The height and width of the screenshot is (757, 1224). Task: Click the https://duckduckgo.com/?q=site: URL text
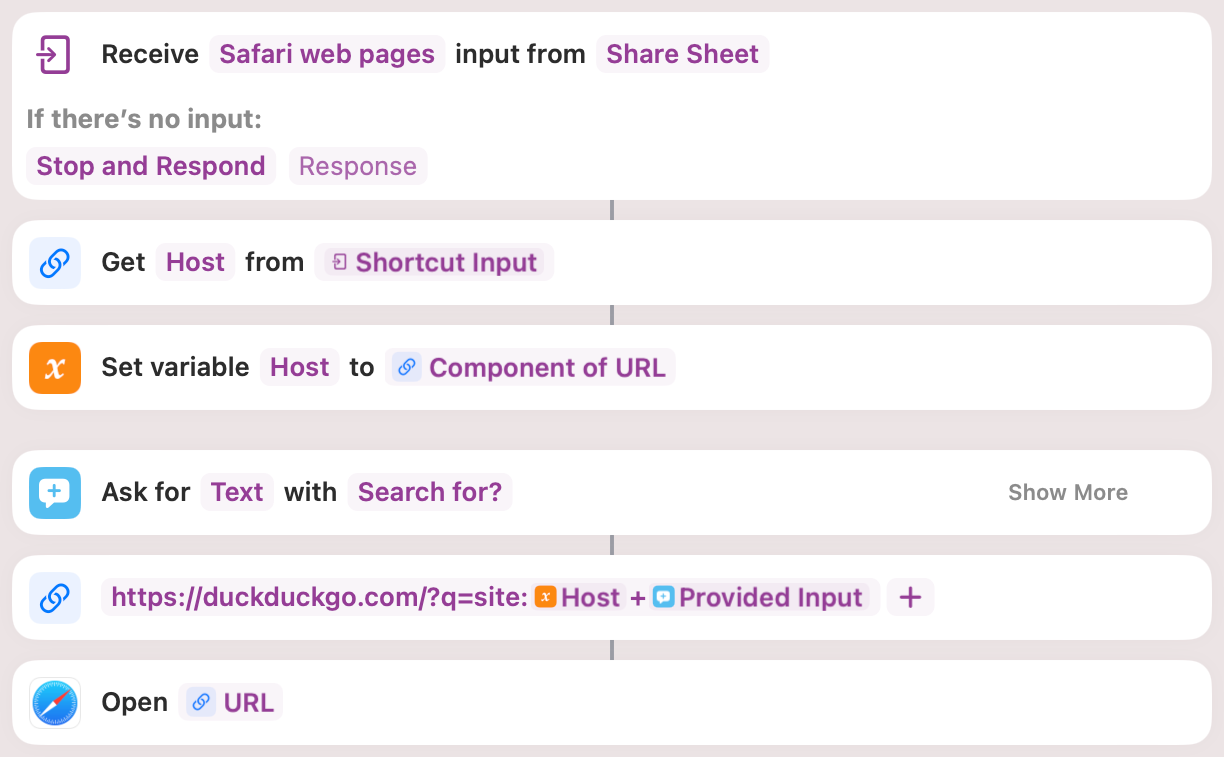tap(320, 597)
